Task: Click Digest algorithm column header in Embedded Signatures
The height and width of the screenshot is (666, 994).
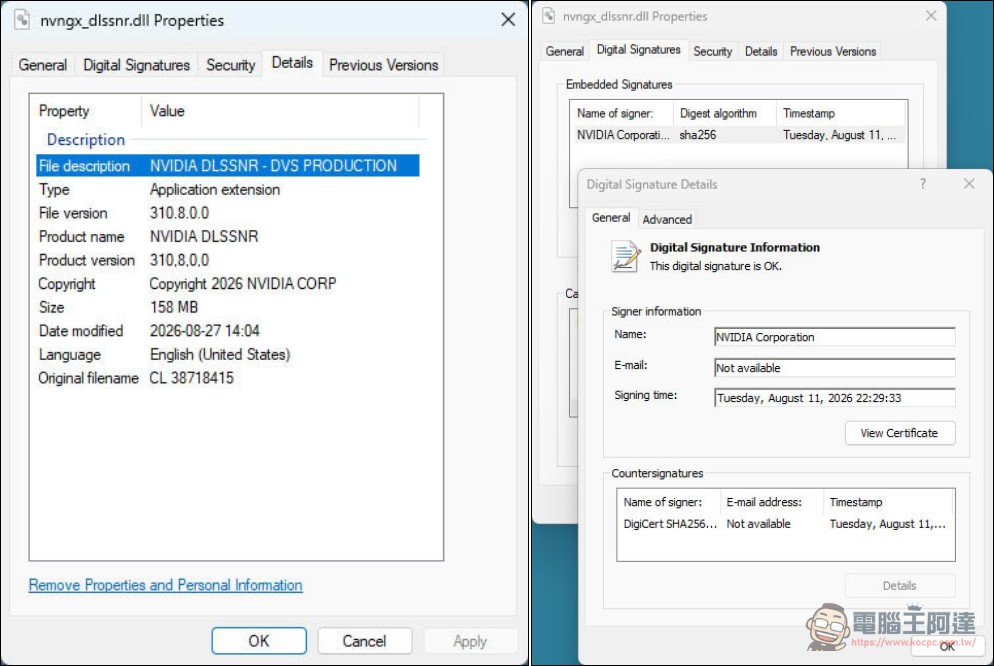Action: point(725,113)
